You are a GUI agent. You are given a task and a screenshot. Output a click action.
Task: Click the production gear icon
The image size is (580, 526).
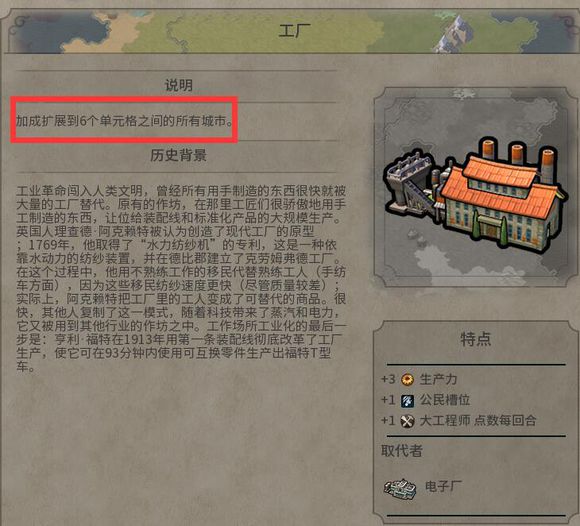pos(408,379)
